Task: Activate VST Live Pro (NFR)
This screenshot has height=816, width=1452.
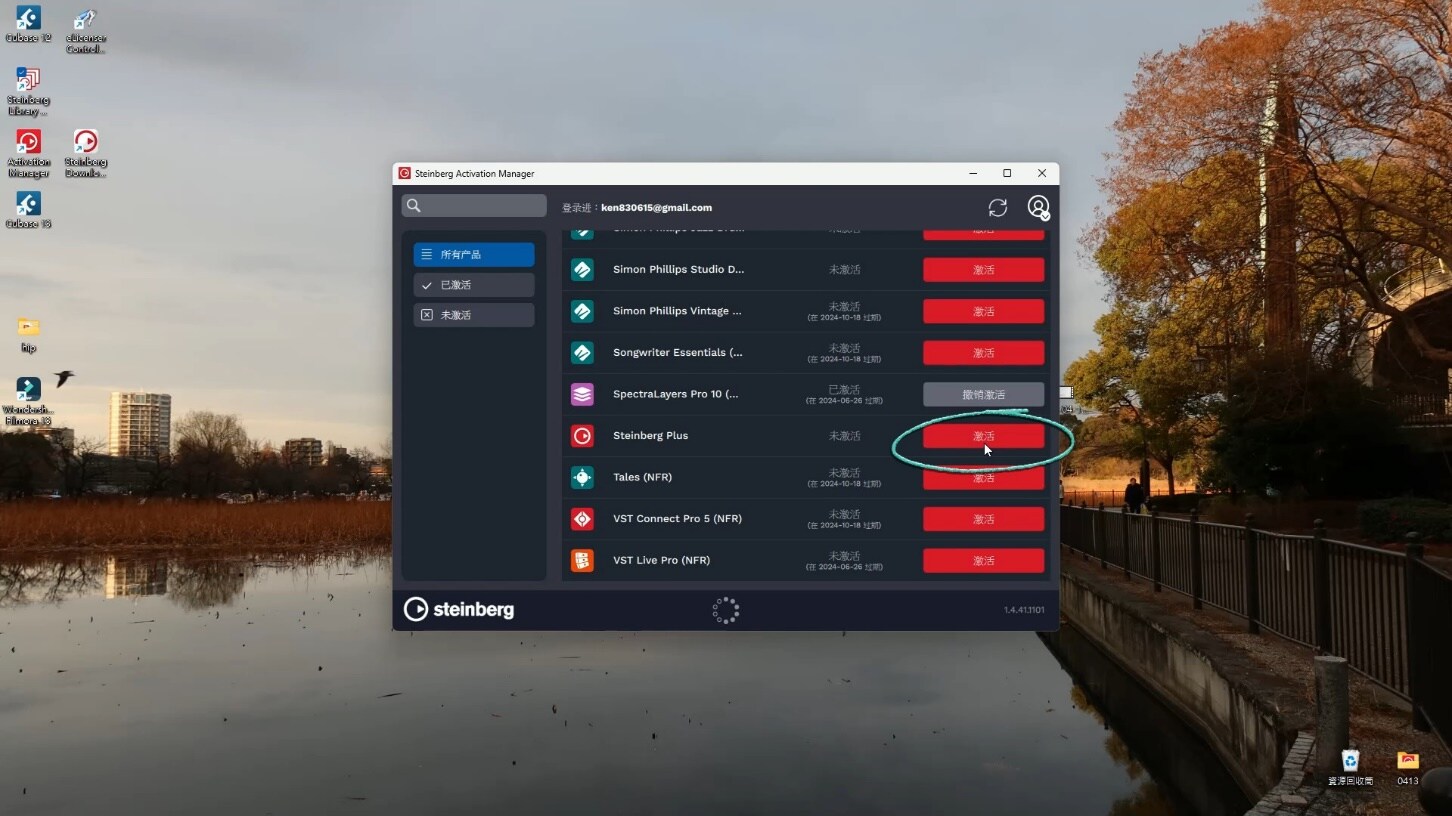Action: click(983, 560)
